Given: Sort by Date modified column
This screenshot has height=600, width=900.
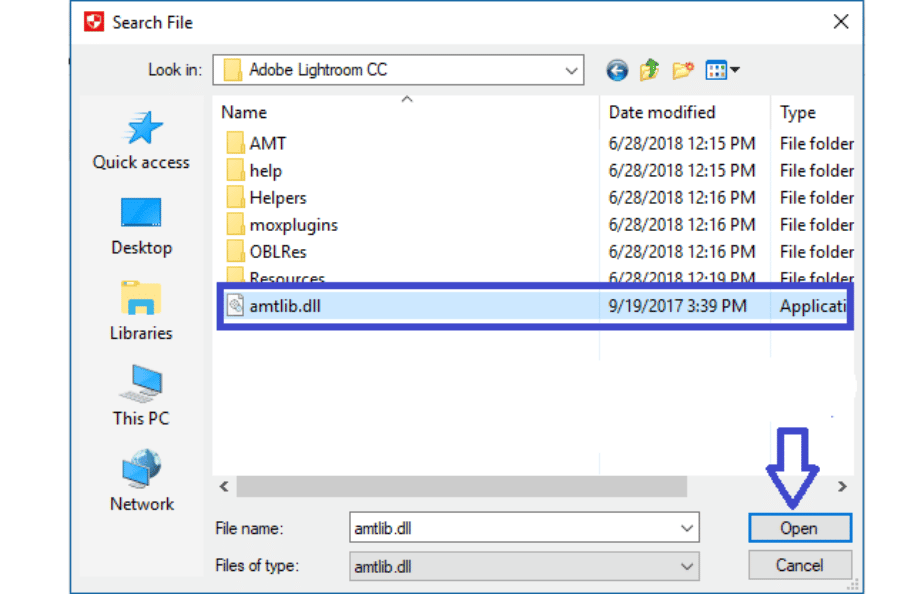Looking at the screenshot, I should pos(662,113).
